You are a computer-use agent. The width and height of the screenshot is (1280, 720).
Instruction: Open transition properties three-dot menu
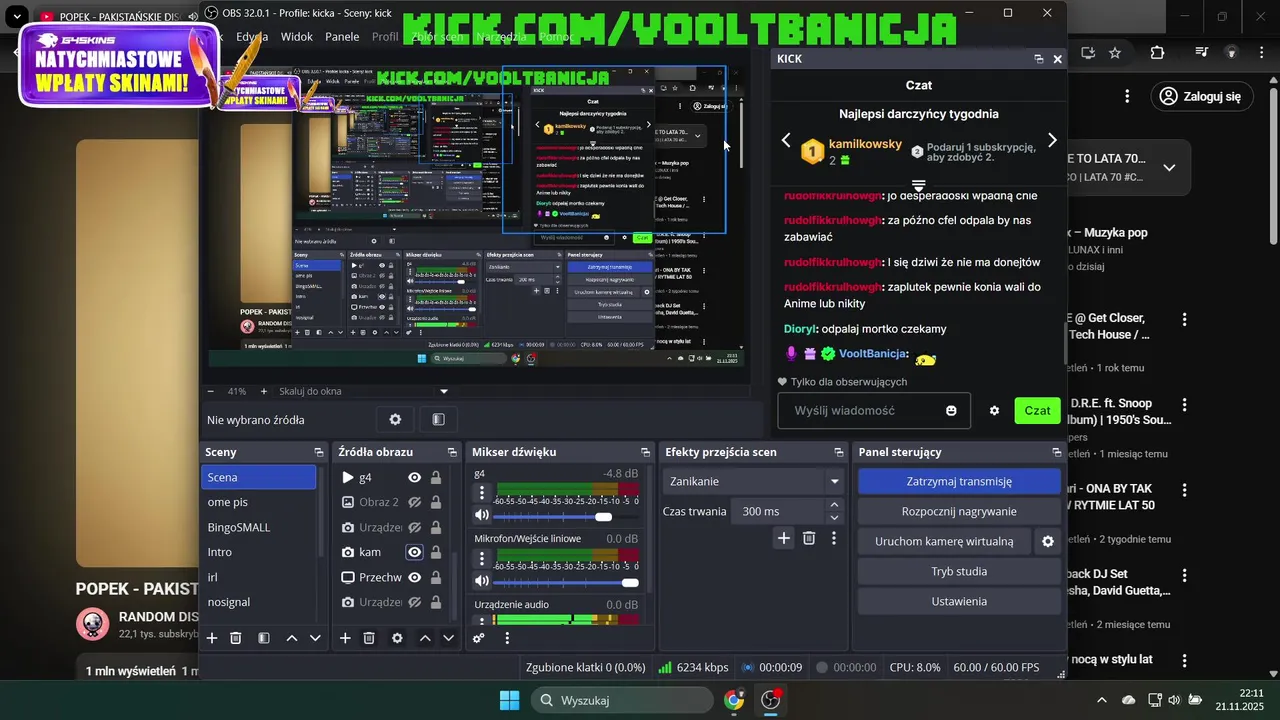click(834, 538)
